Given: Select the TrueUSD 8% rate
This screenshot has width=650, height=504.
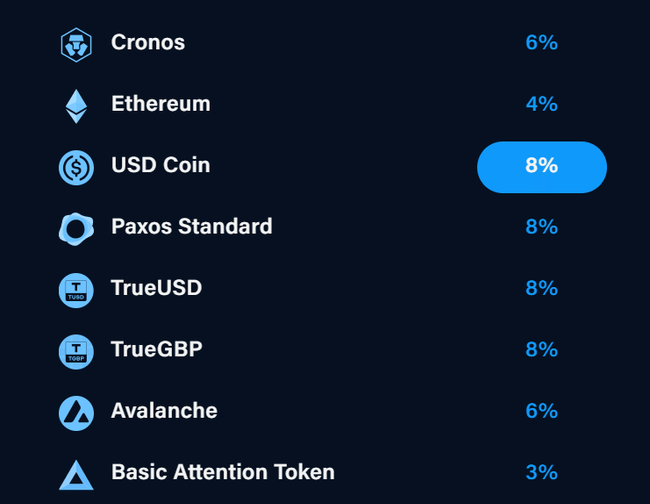Looking at the screenshot, I should click(541, 288).
